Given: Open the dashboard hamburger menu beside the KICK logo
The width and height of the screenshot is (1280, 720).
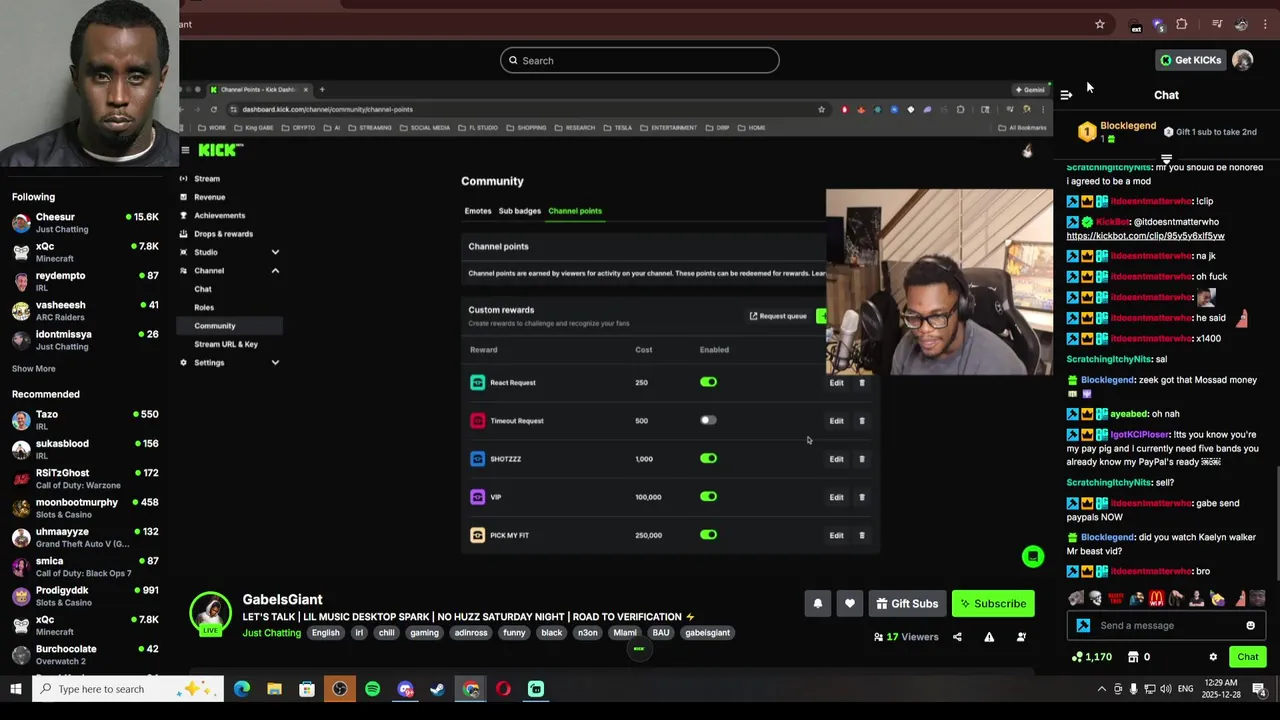Looking at the screenshot, I should (185, 150).
